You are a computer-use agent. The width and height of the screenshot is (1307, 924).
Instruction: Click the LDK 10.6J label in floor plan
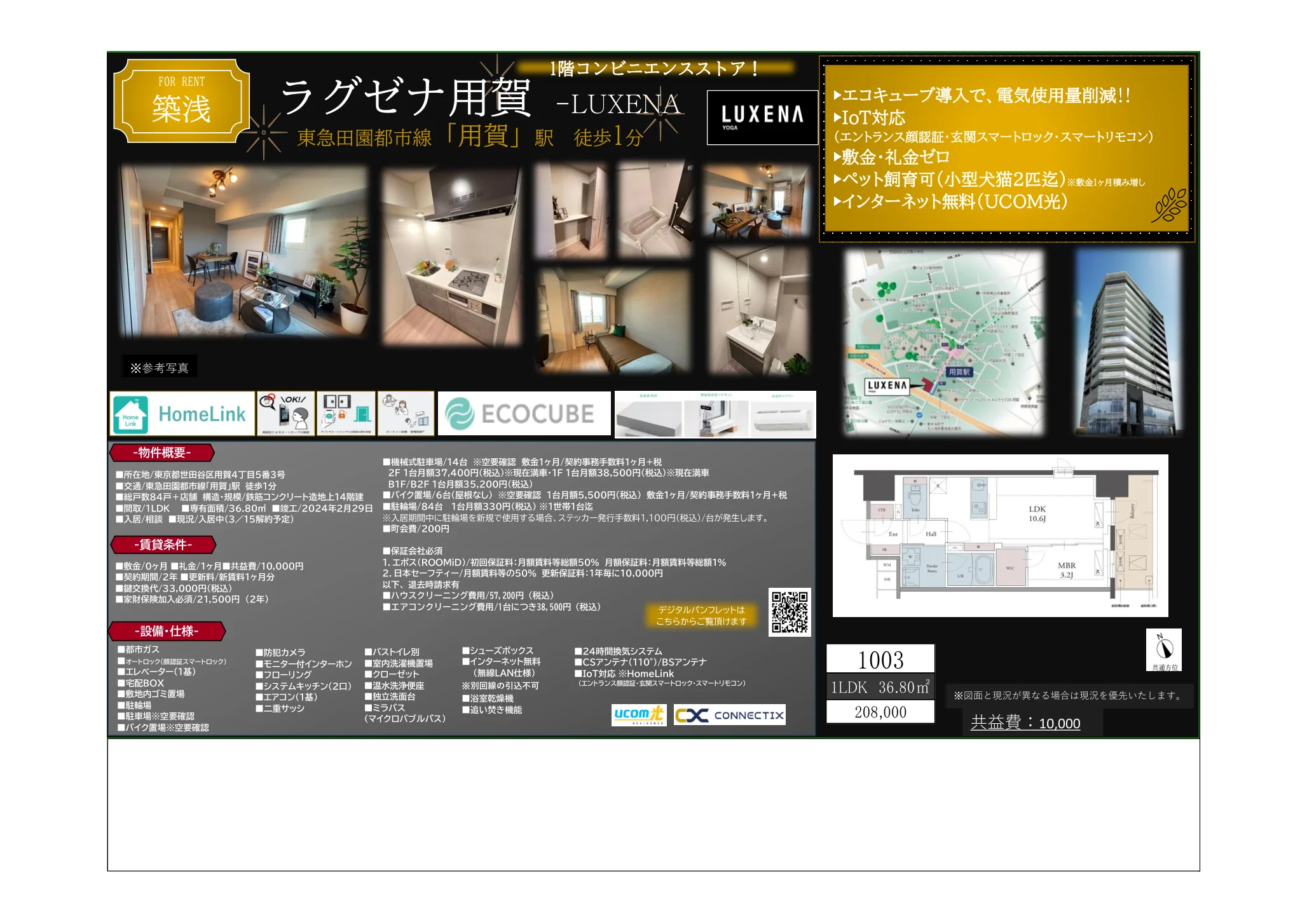1037,513
